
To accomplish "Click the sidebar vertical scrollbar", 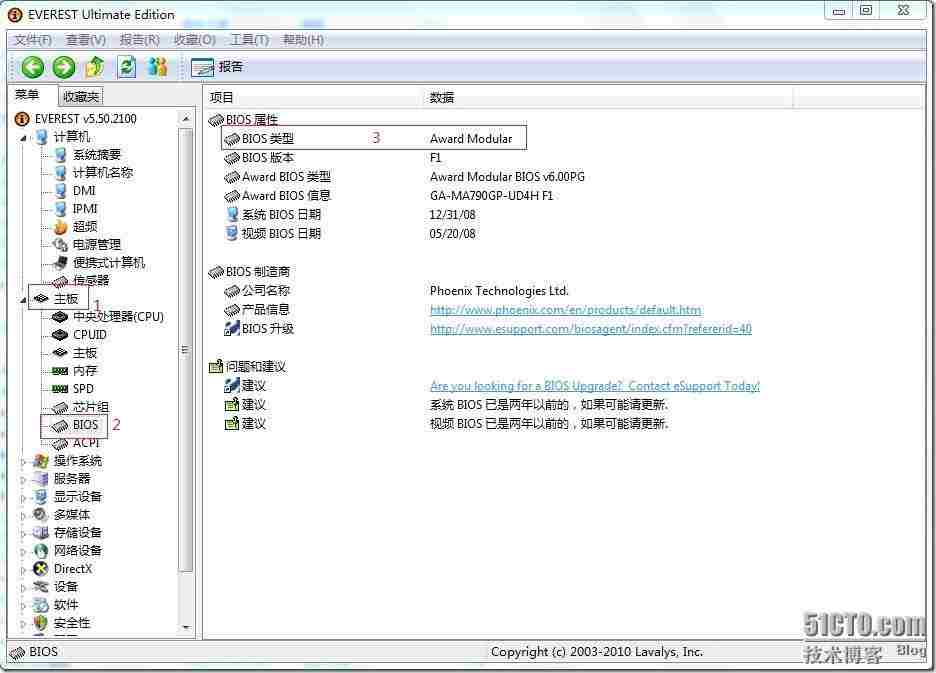I will tap(185, 350).
